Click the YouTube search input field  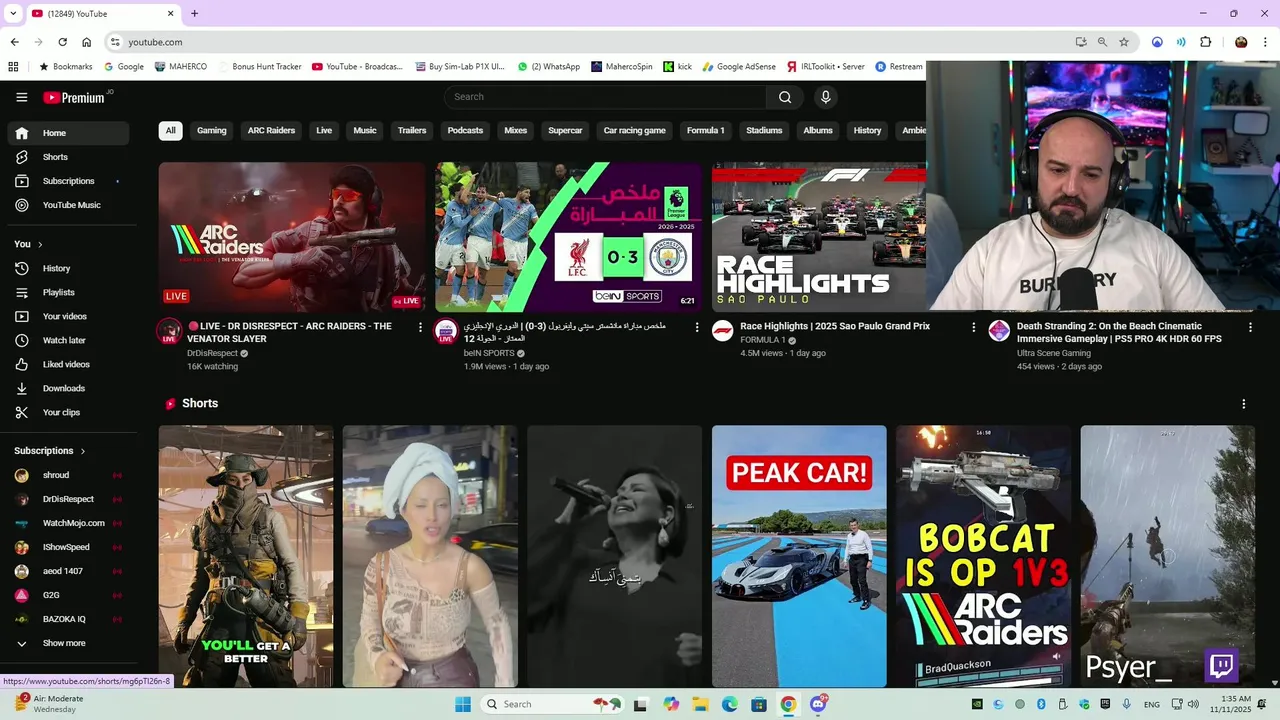(605, 97)
